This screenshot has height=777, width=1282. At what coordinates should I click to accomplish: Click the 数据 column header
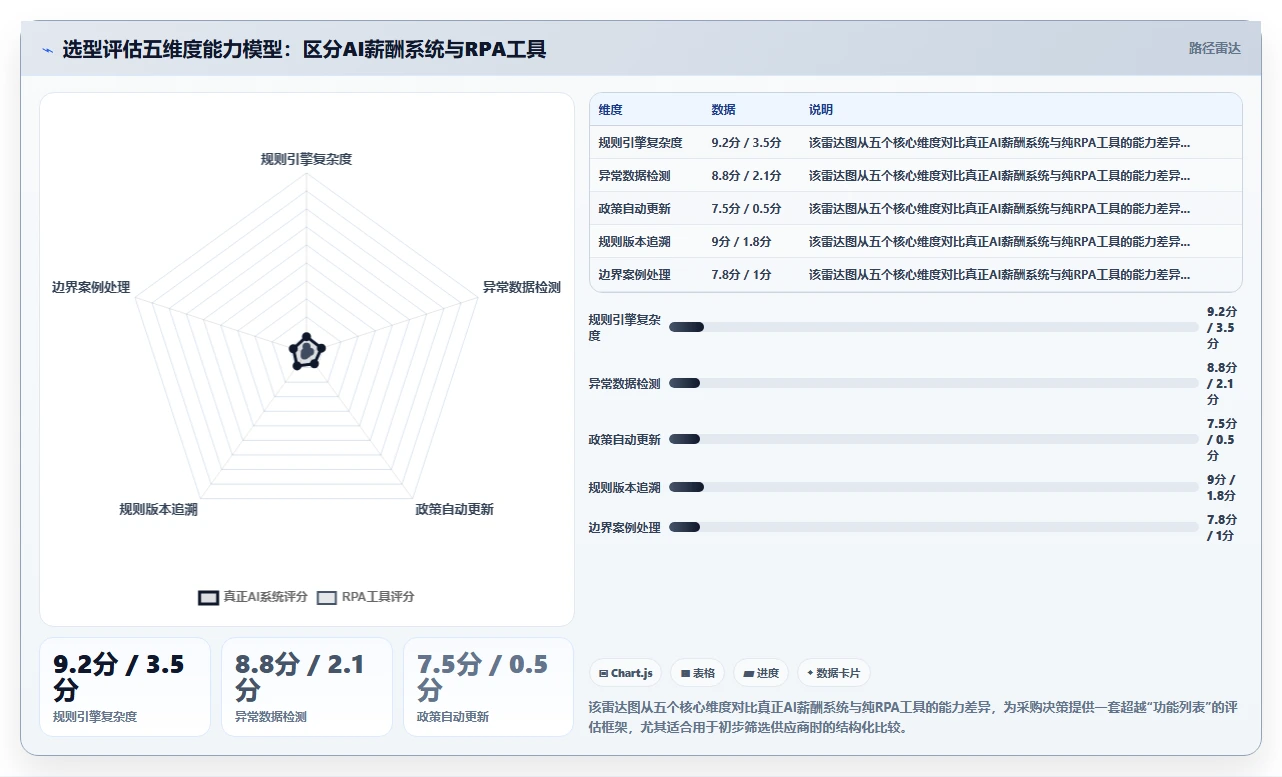pyautogui.click(x=723, y=110)
